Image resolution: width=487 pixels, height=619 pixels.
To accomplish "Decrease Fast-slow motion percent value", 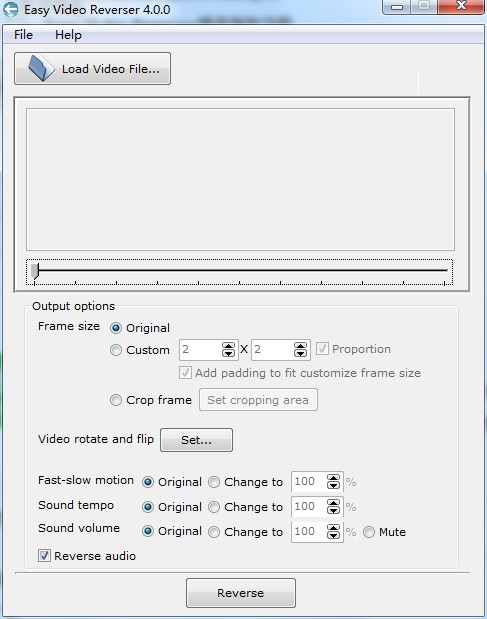I will (x=333, y=486).
